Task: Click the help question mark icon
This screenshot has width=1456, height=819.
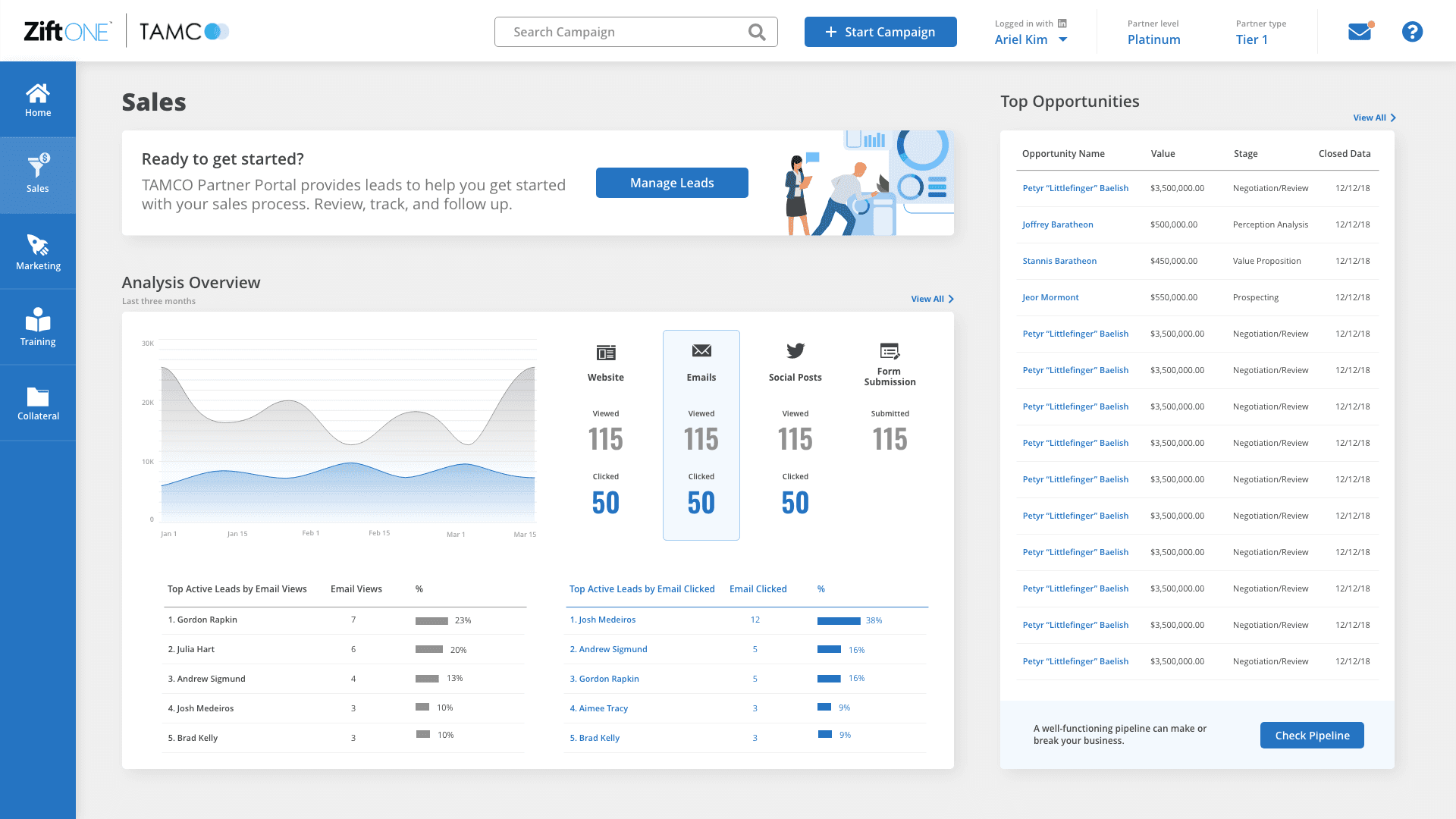Action: (1412, 32)
